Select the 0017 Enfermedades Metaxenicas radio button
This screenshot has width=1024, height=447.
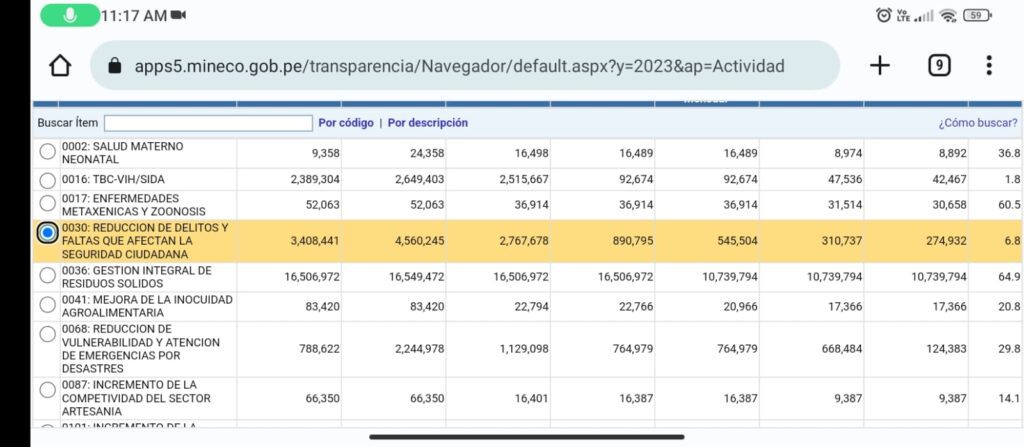pyautogui.click(x=47, y=203)
